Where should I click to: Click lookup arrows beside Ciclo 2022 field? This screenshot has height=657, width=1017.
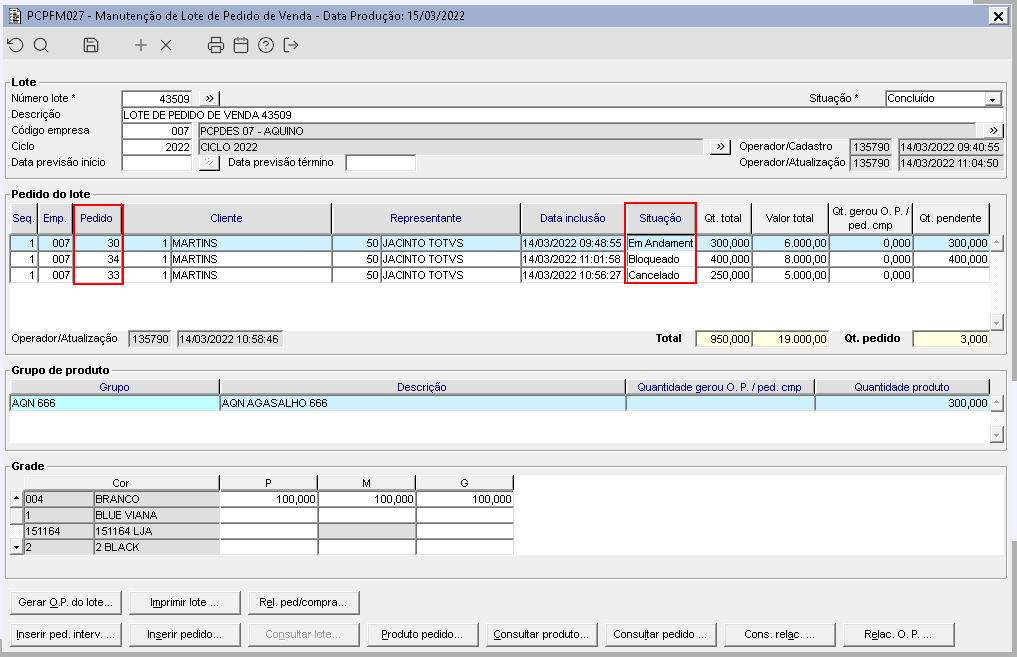point(720,147)
